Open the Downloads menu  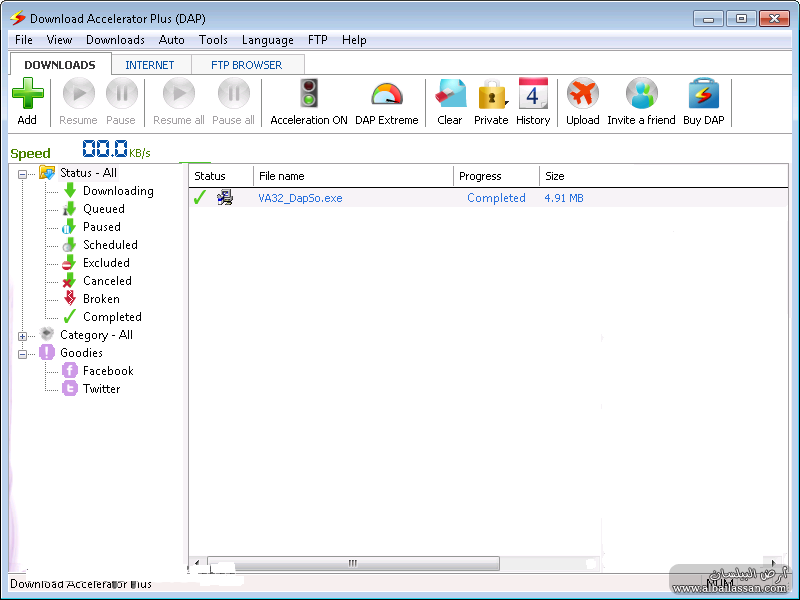pyautogui.click(x=115, y=40)
